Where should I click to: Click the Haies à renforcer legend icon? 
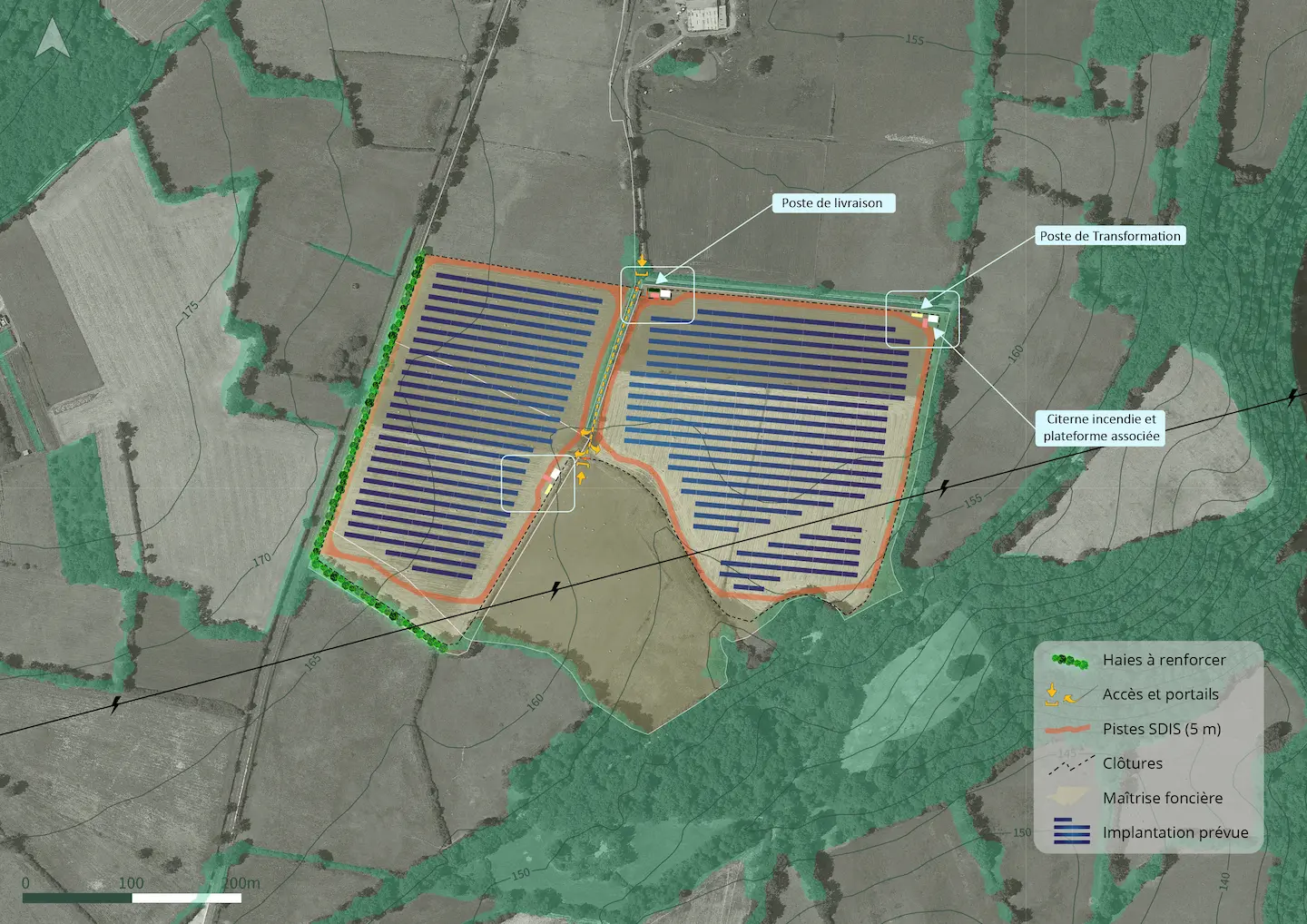click(x=1069, y=661)
